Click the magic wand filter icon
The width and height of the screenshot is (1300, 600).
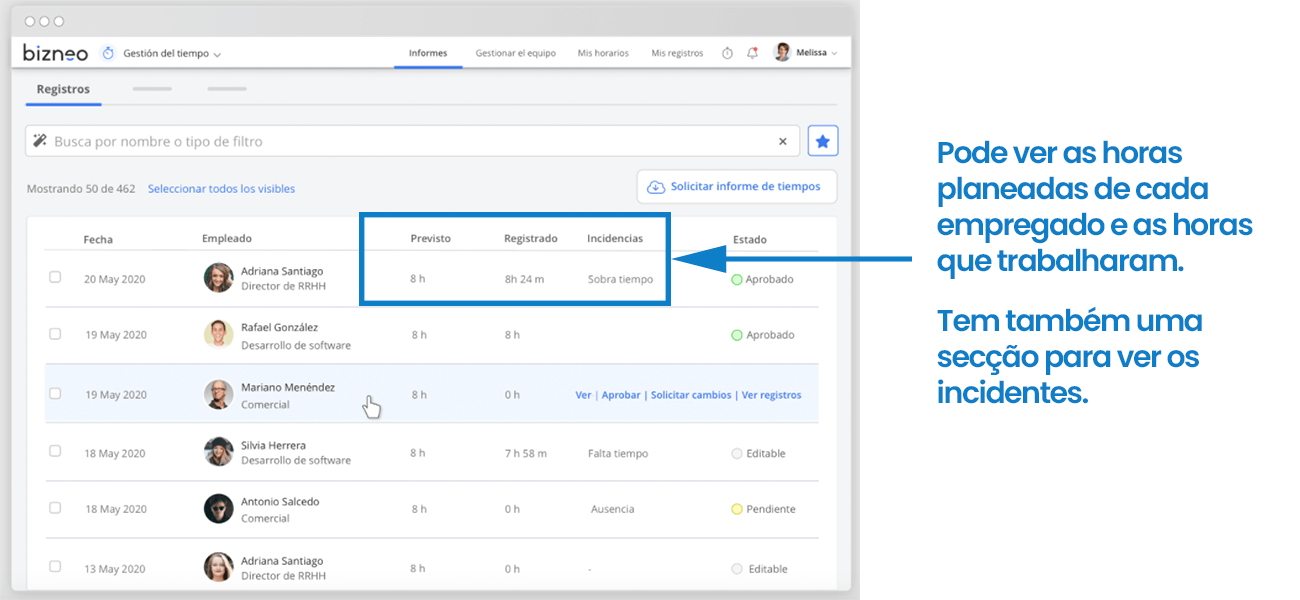(x=40, y=141)
